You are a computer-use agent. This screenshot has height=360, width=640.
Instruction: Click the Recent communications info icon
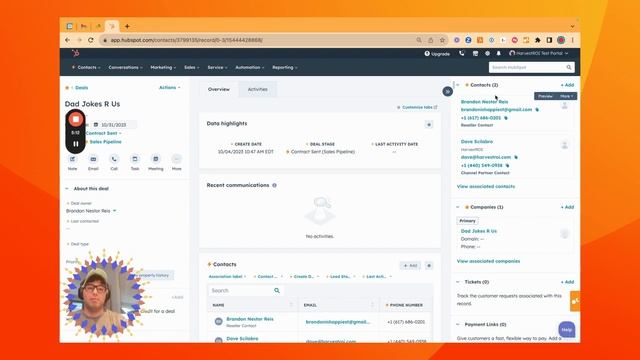(x=274, y=185)
